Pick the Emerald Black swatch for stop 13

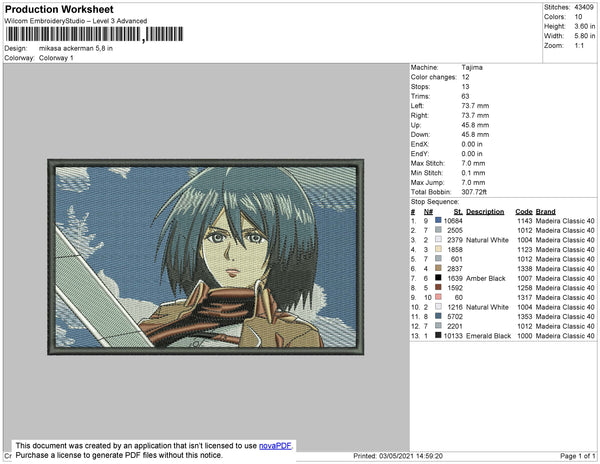click(438, 335)
